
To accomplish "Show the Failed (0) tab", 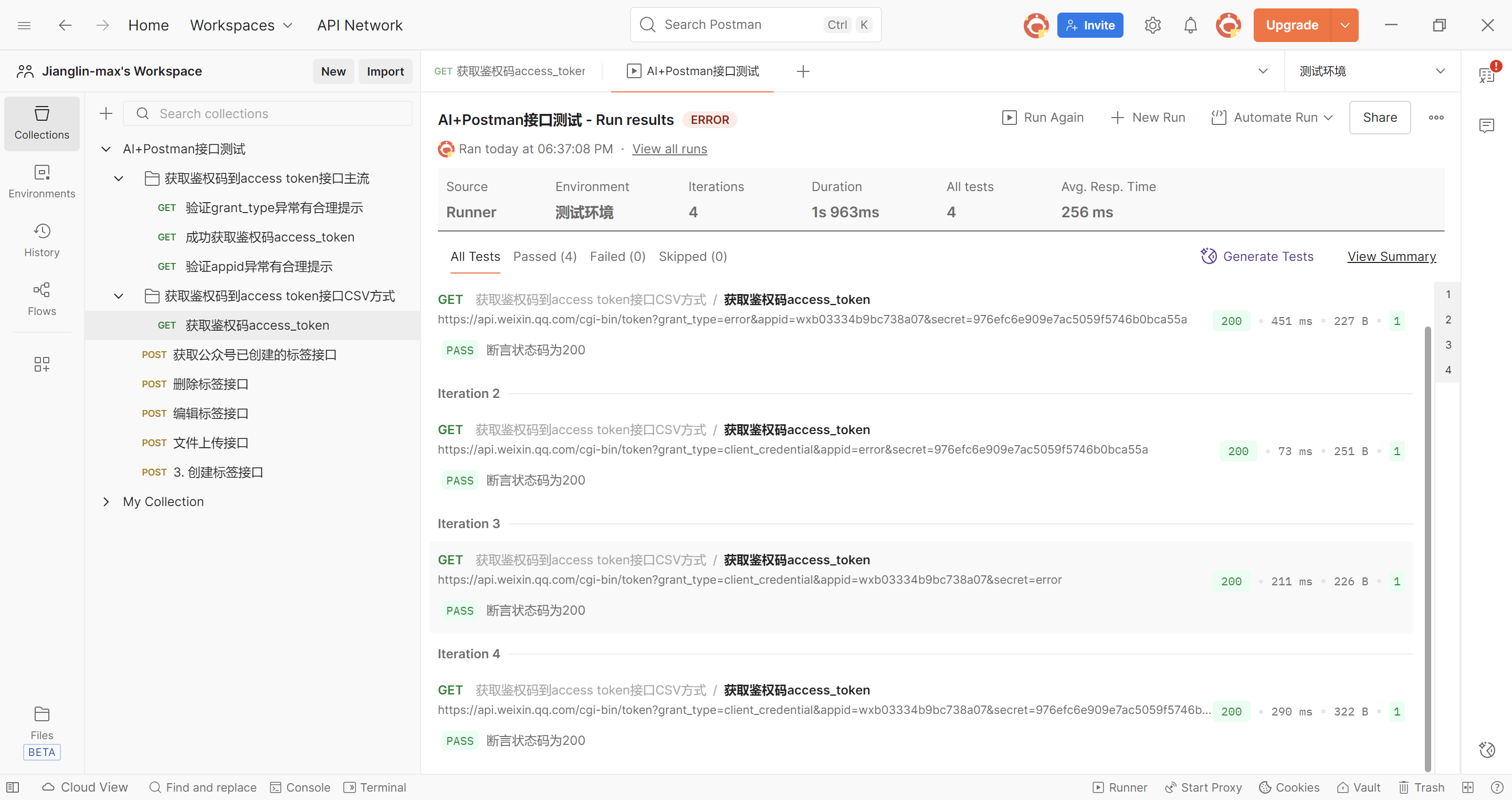I will (618, 257).
